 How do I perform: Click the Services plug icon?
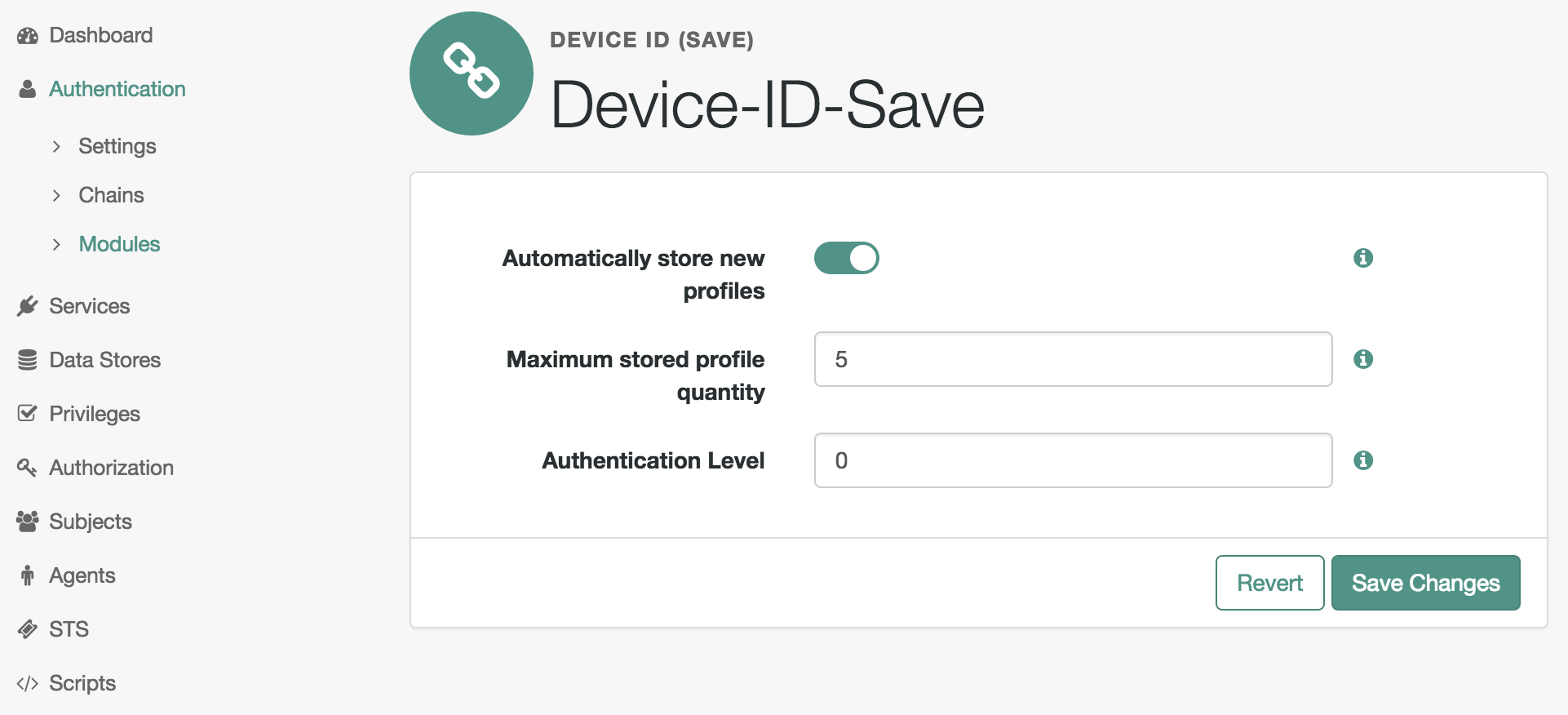[28, 306]
